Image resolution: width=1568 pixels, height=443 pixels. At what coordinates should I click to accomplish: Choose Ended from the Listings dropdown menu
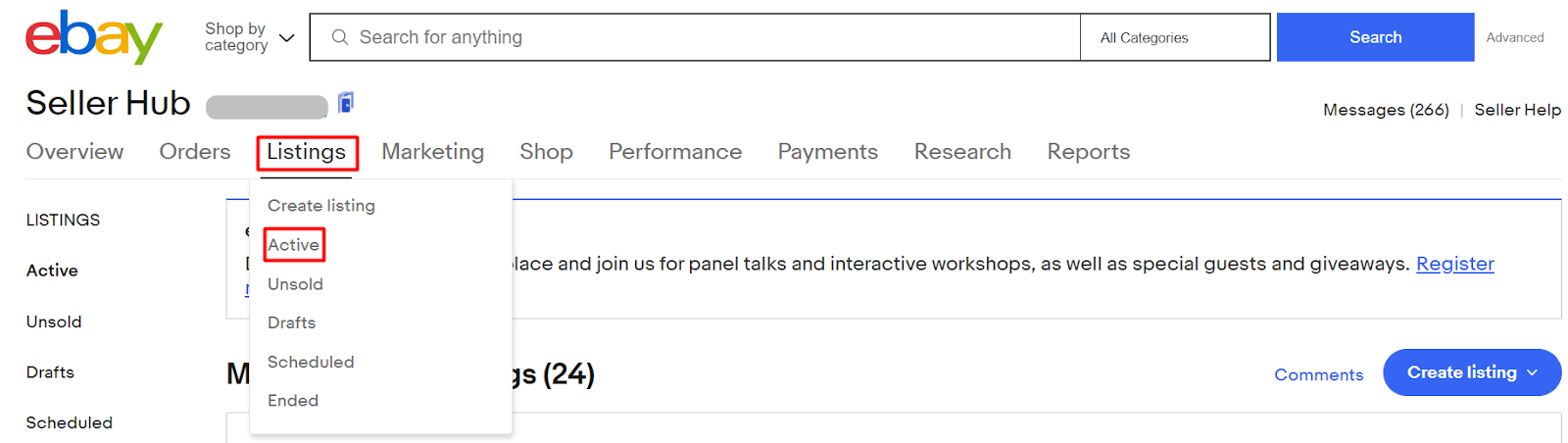pos(292,401)
